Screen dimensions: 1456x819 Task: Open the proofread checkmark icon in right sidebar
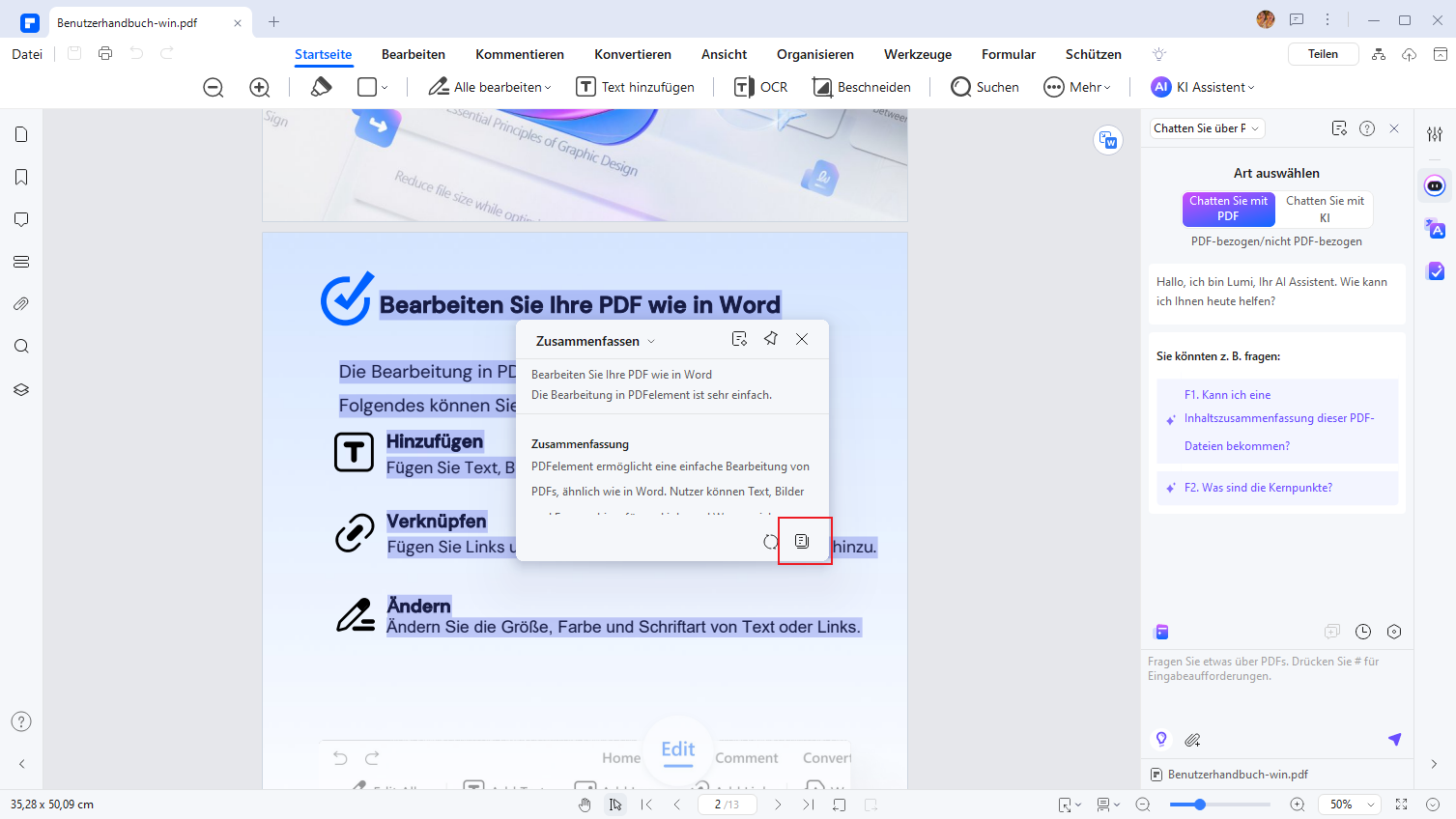pyautogui.click(x=1435, y=271)
